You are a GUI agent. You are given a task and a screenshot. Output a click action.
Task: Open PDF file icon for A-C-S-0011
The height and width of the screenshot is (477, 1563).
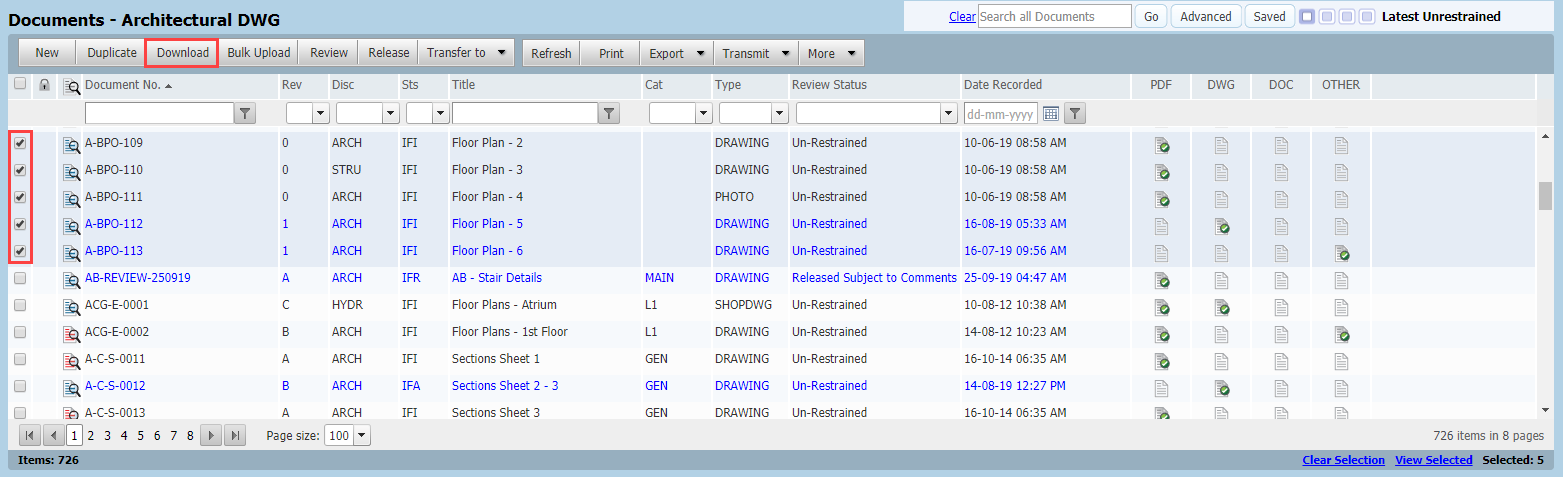click(1161, 360)
